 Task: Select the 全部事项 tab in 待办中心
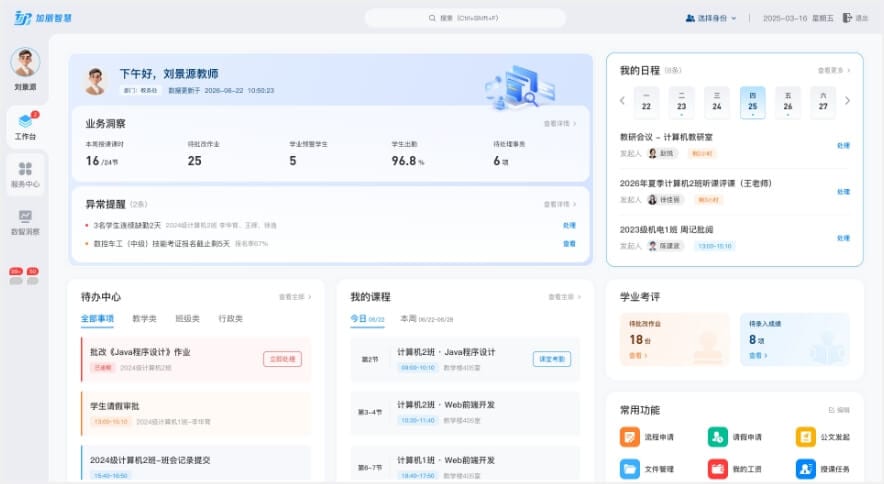(x=97, y=319)
